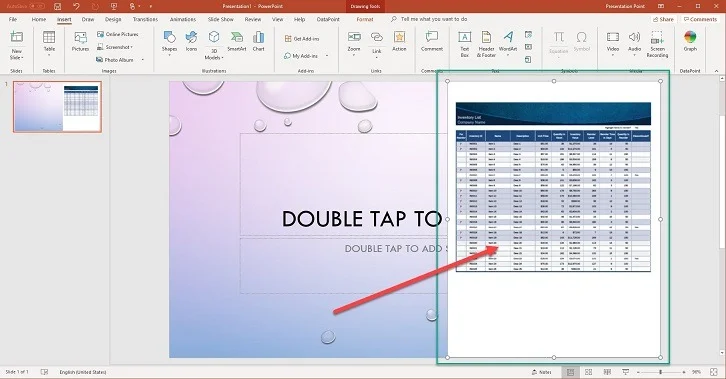This screenshot has width=726, height=379.
Task: Switch to the Home tab
Action: [x=39, y=19]
